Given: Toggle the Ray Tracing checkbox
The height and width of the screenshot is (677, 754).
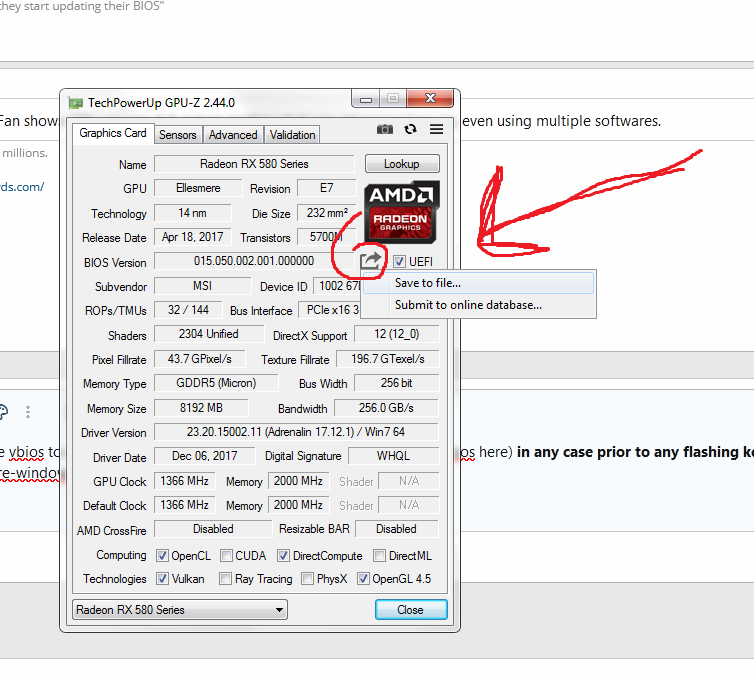Looking at the screenshot, I should (x=225, y=578).
